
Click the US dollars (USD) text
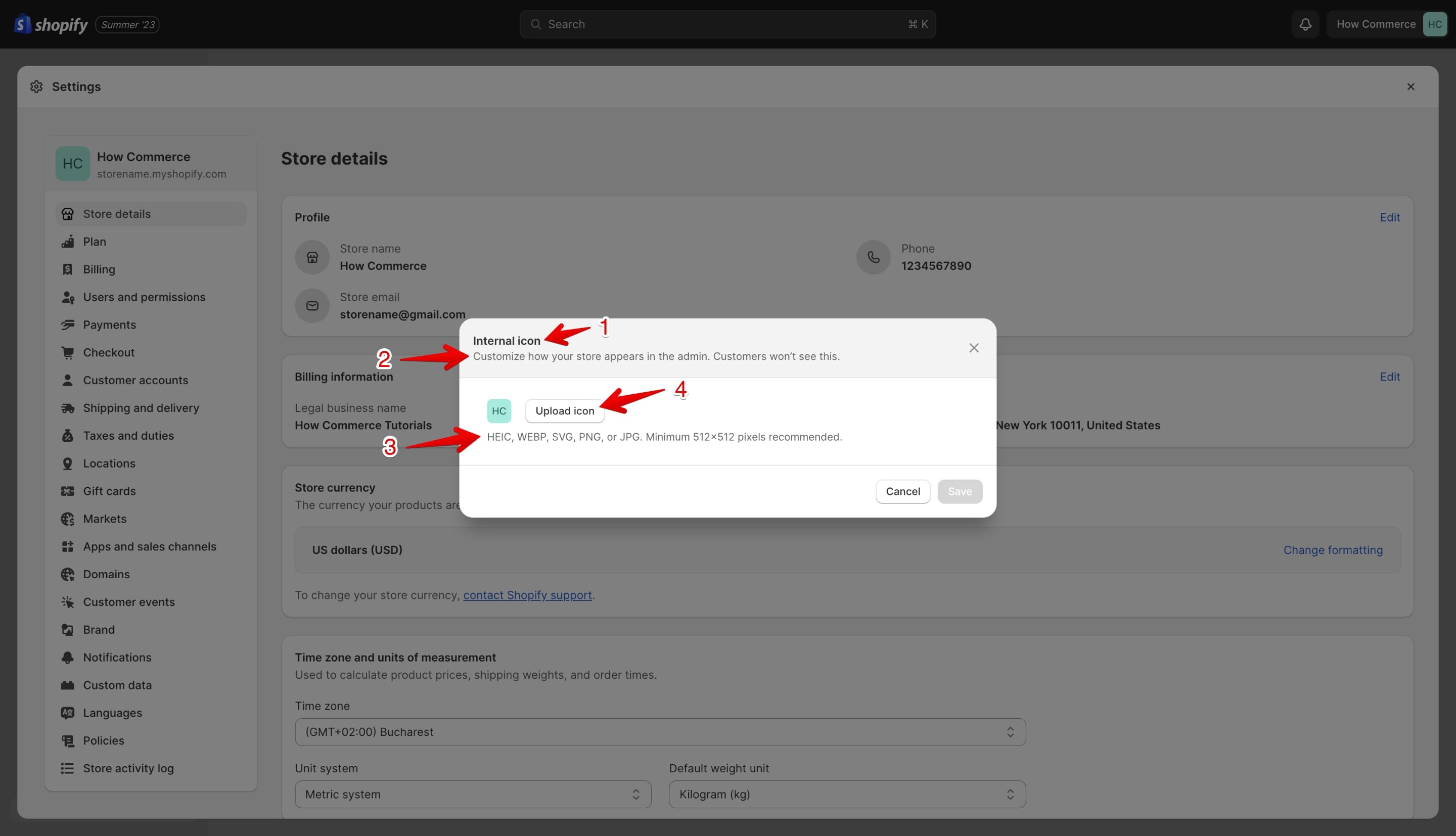click(356, 550)
